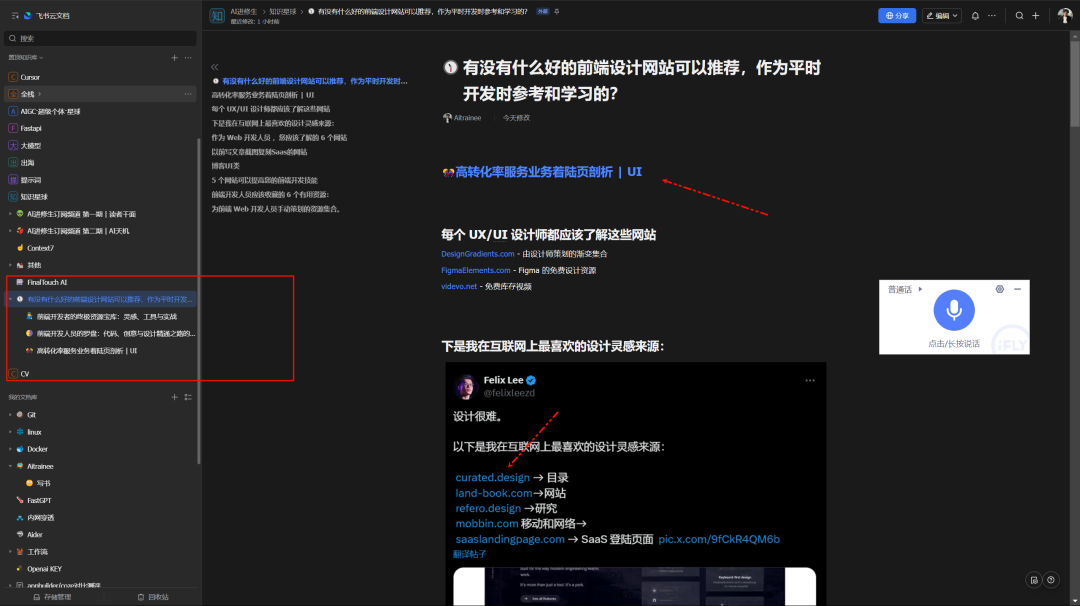Screen dimensions: 1080x606
Task: Open the curated.design link in the tweet
Action: pos(492,477)
